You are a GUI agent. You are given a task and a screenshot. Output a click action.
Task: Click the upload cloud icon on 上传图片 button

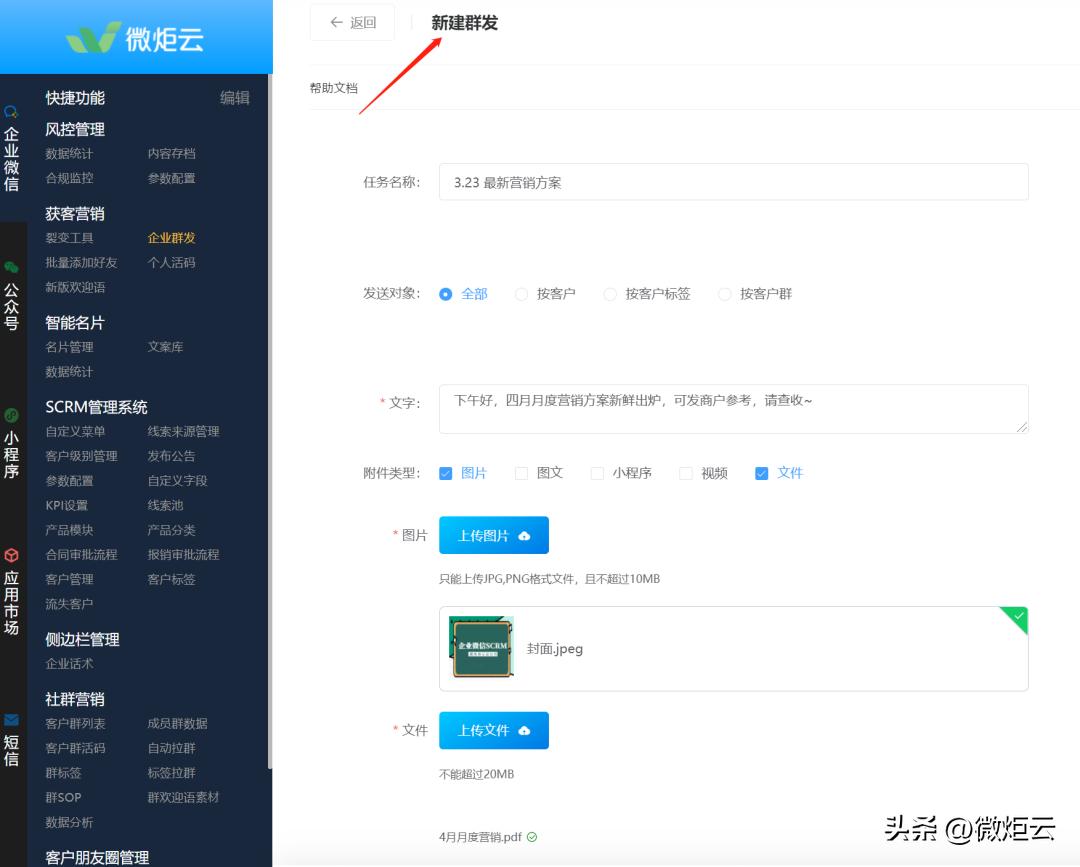point(524,535)
